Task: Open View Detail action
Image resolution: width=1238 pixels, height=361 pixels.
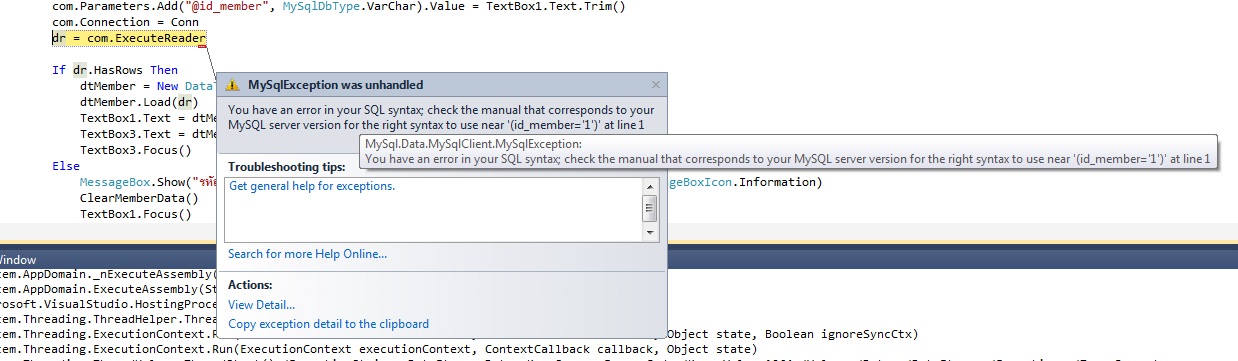Action: [261, 305]
